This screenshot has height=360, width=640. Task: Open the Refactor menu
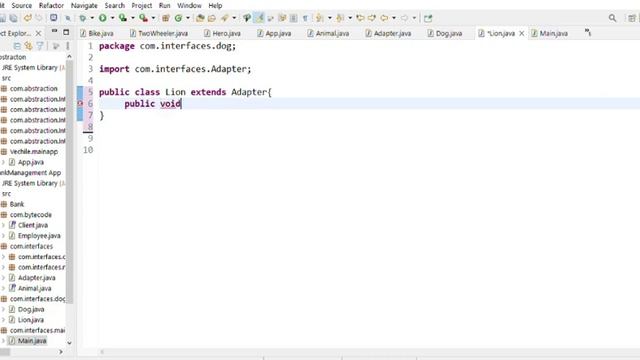point(51,6)
